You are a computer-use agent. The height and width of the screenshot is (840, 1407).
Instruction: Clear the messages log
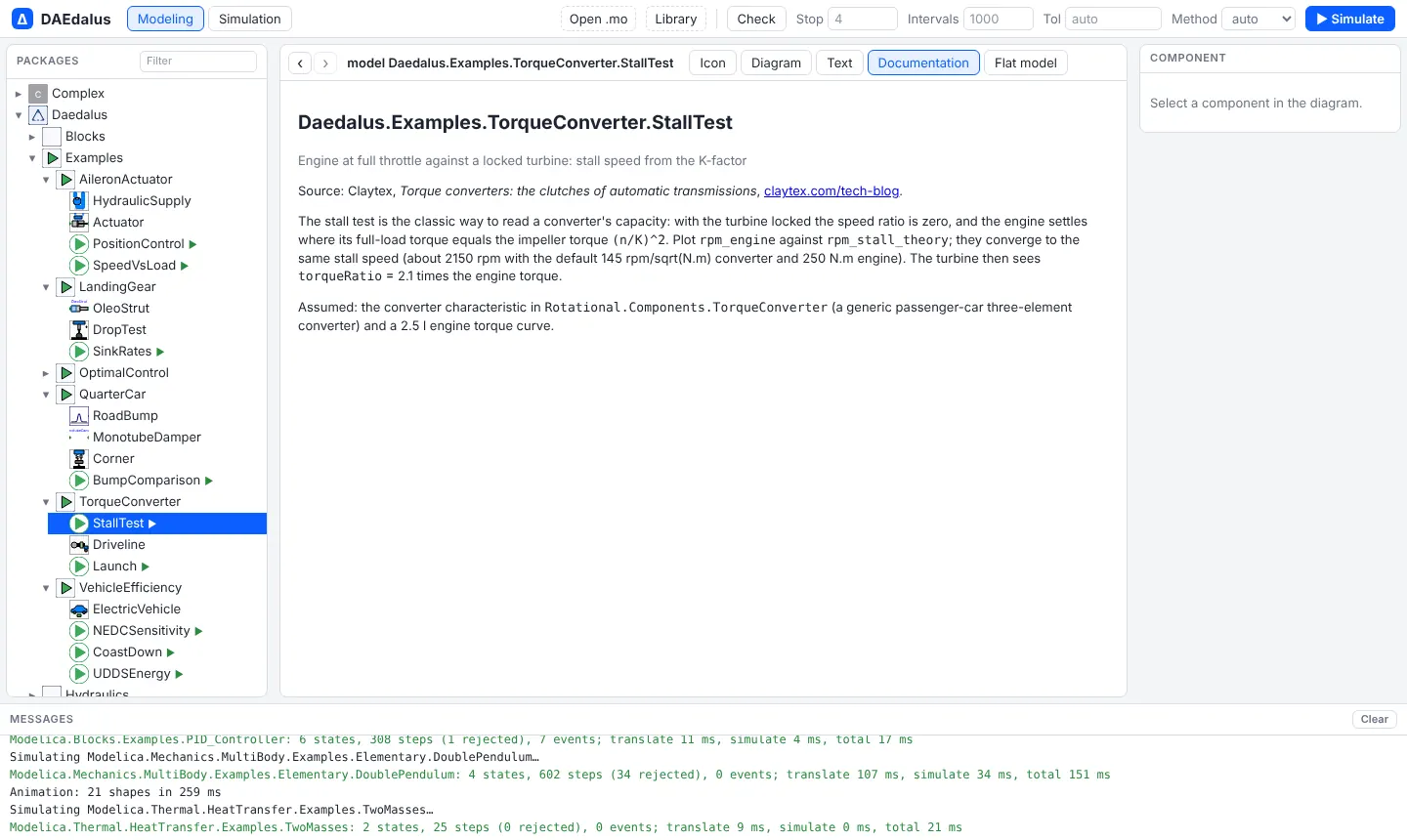[x=1374, y=719]
